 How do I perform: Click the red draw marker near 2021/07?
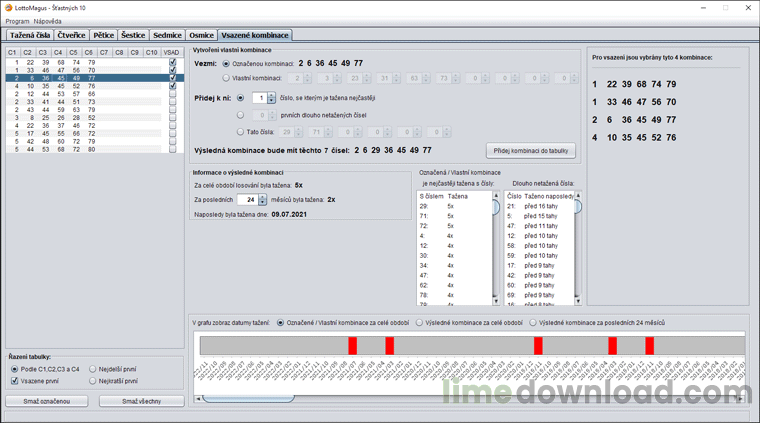tap(352, 346)
